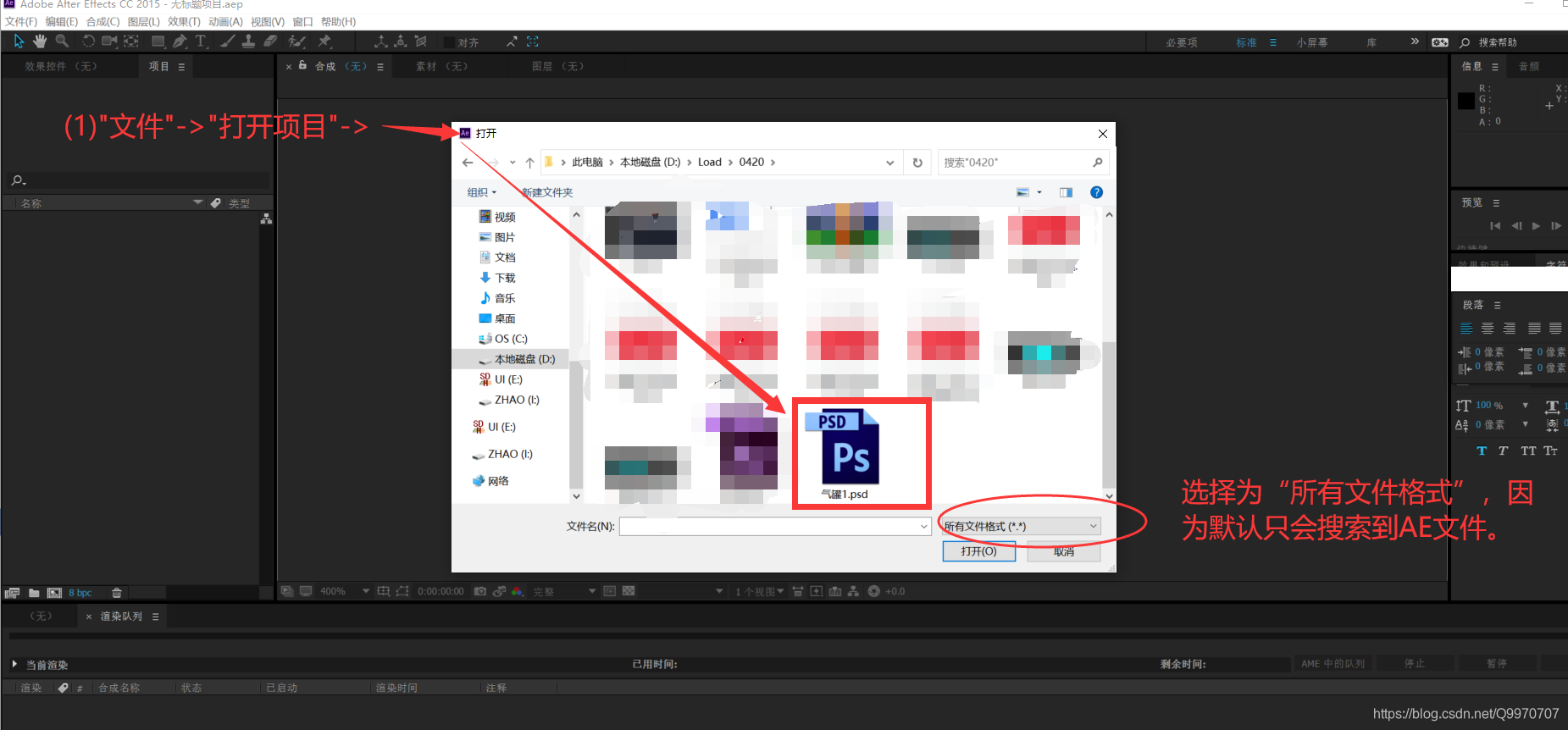Expand the 当前渲染 disclosure triangle
Viewport: 1568px width, 730px height.
[14, 664]
